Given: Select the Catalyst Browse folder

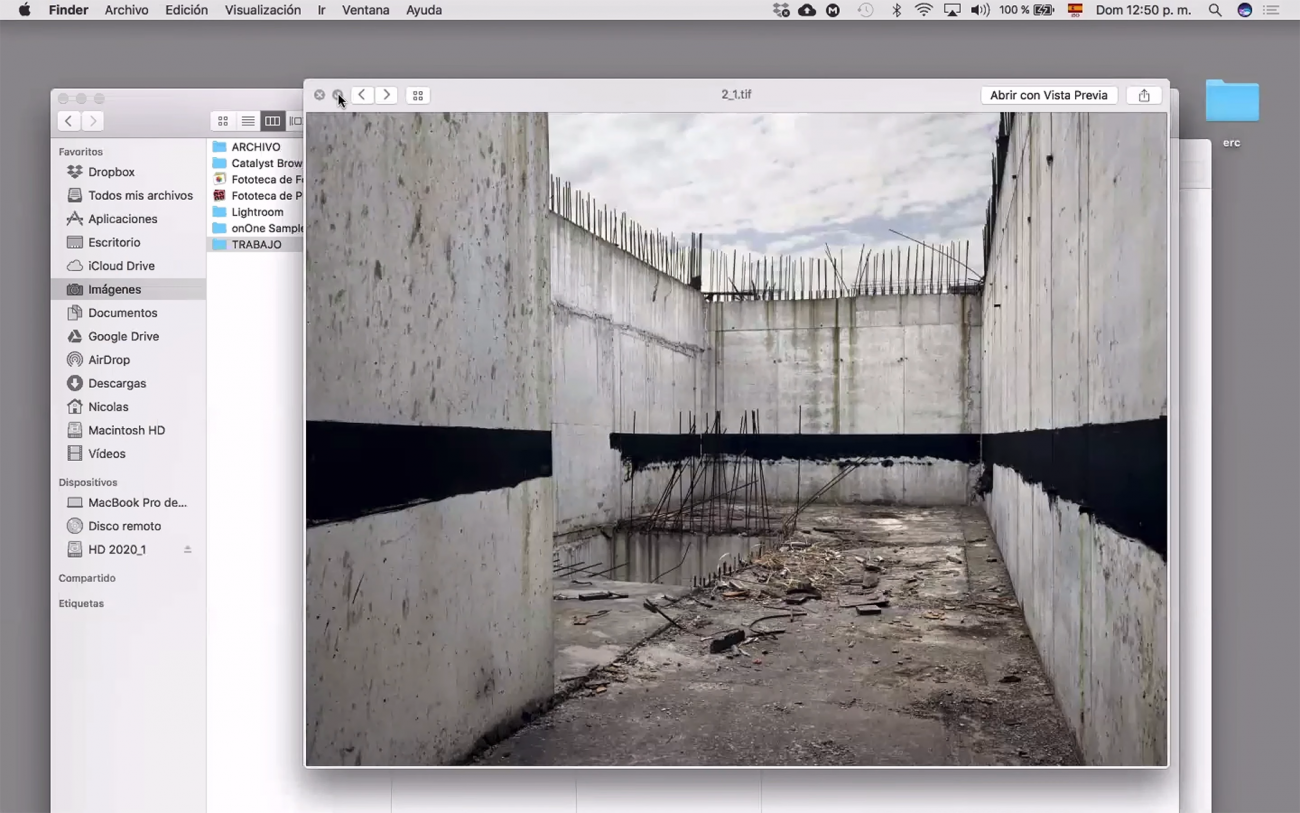Looking at the screenshot, I should [x=255, y=163].
